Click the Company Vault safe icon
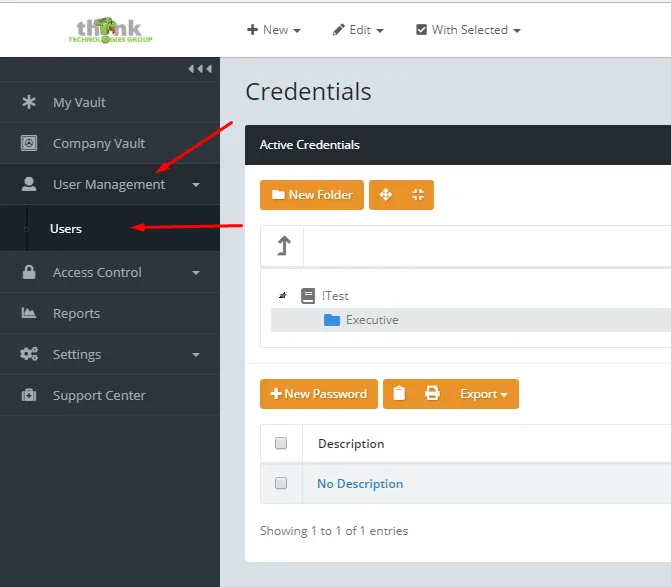This screenshot has width=671, height=587. 29,143
